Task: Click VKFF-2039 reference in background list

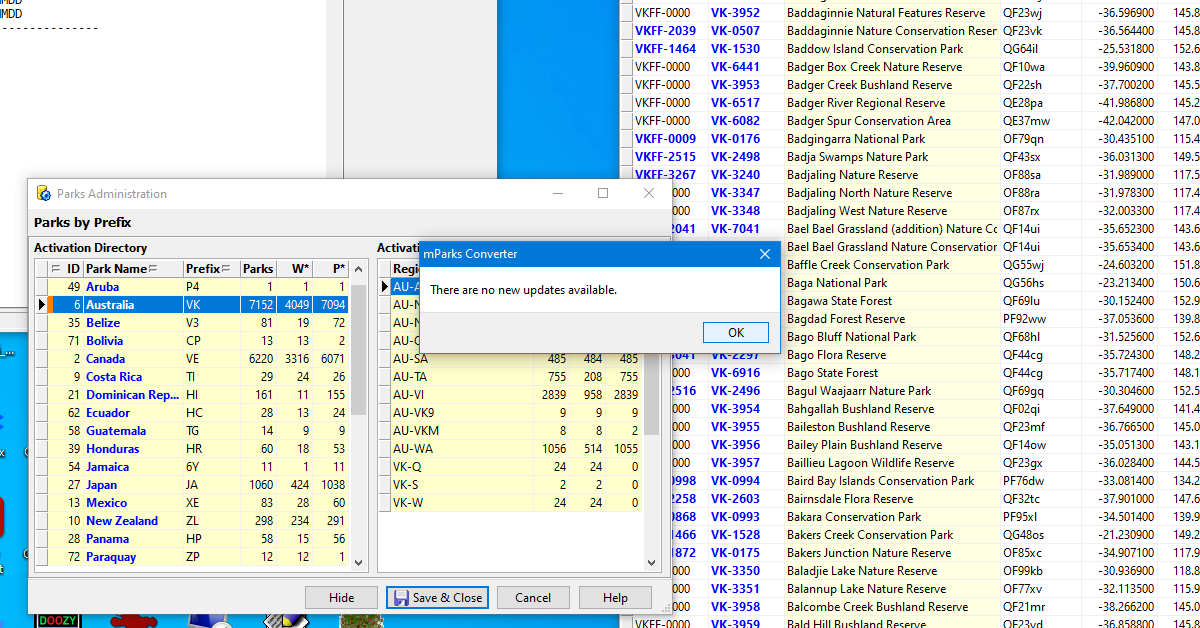Action: point(665,31)
